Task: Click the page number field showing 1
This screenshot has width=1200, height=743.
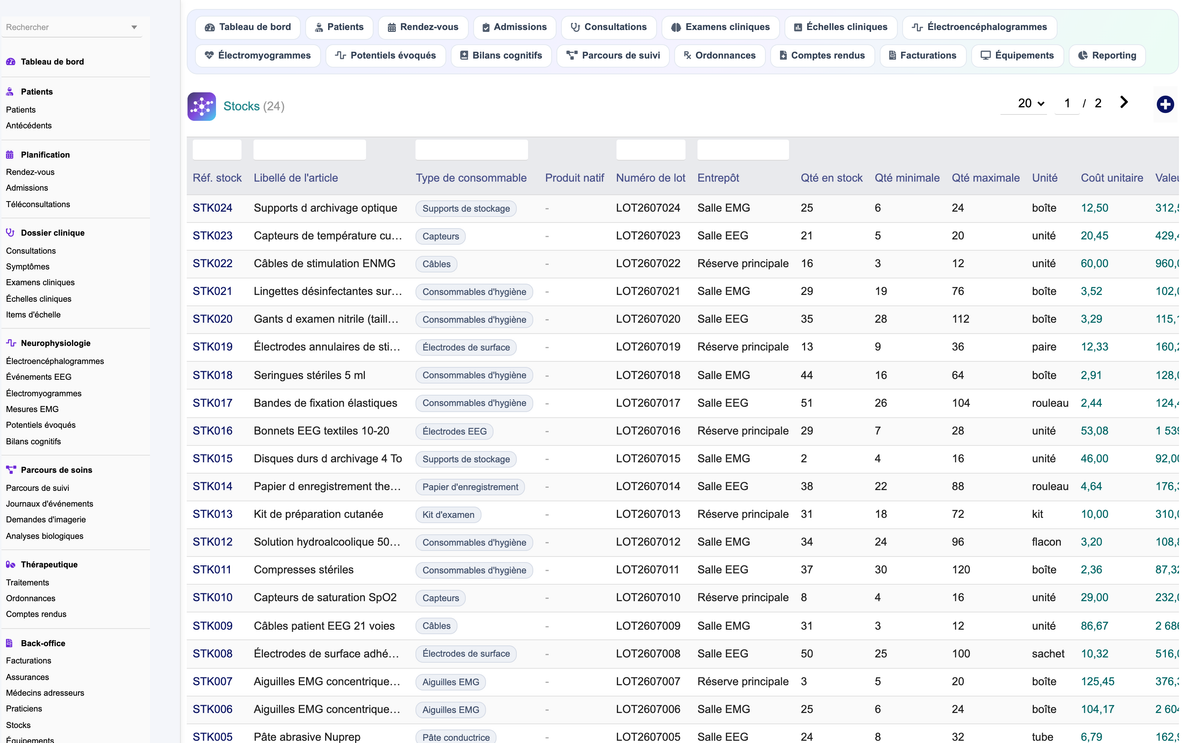Action: coord(1067,103)
